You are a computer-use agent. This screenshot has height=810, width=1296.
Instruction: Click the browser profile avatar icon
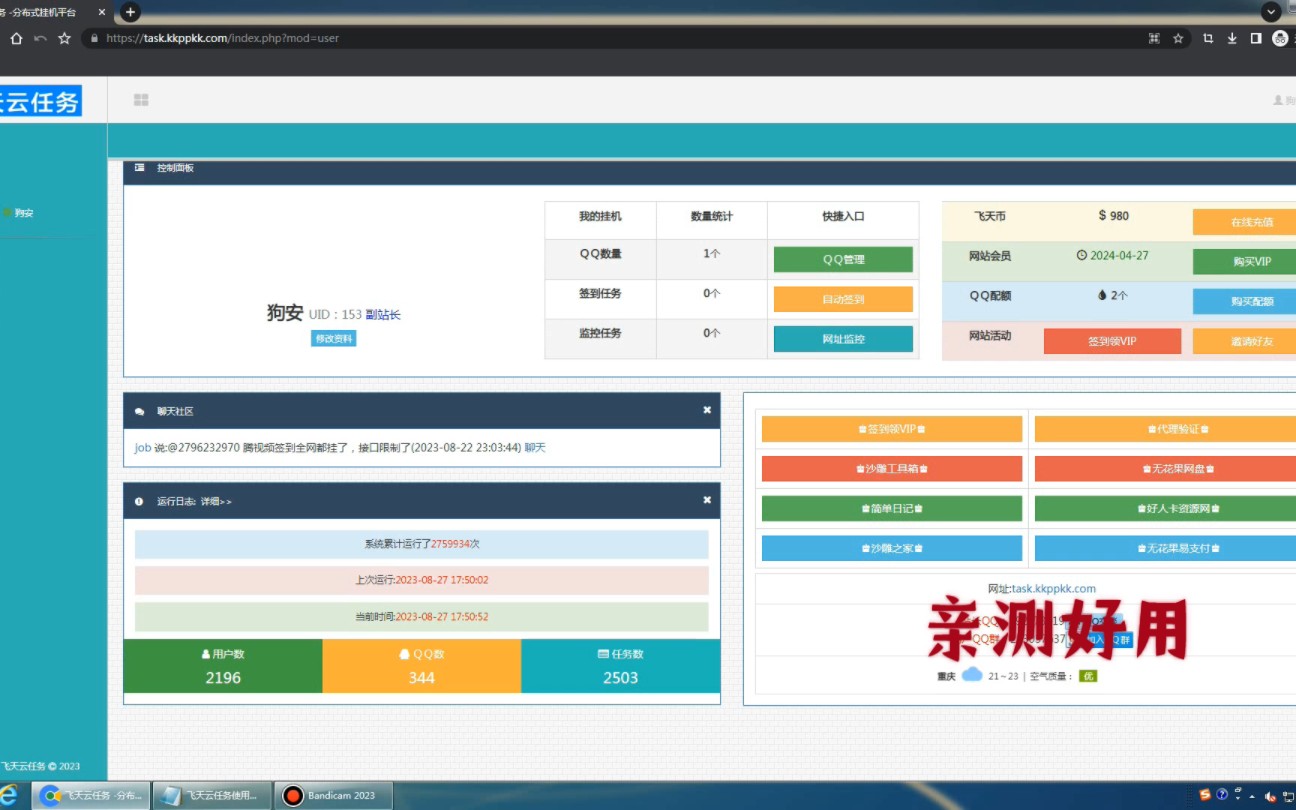tap(1281, 38)
